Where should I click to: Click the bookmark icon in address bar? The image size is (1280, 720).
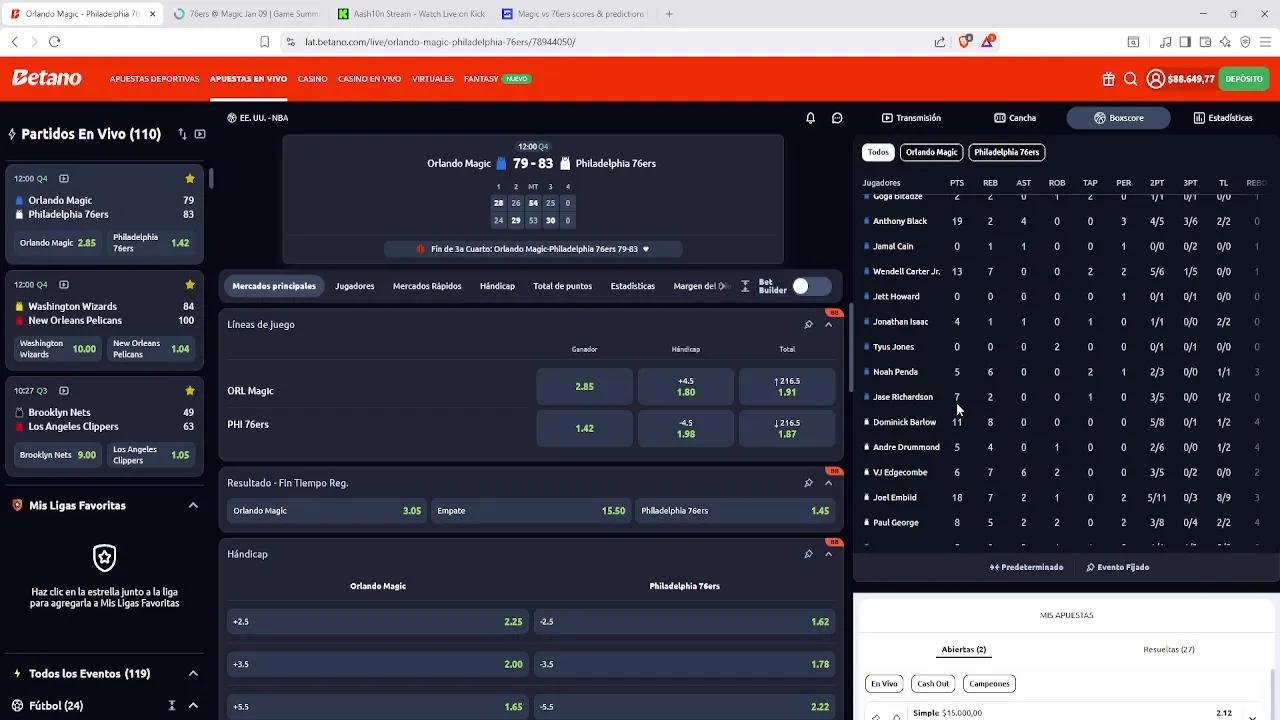pyautogui.click(x=264, y=42)
